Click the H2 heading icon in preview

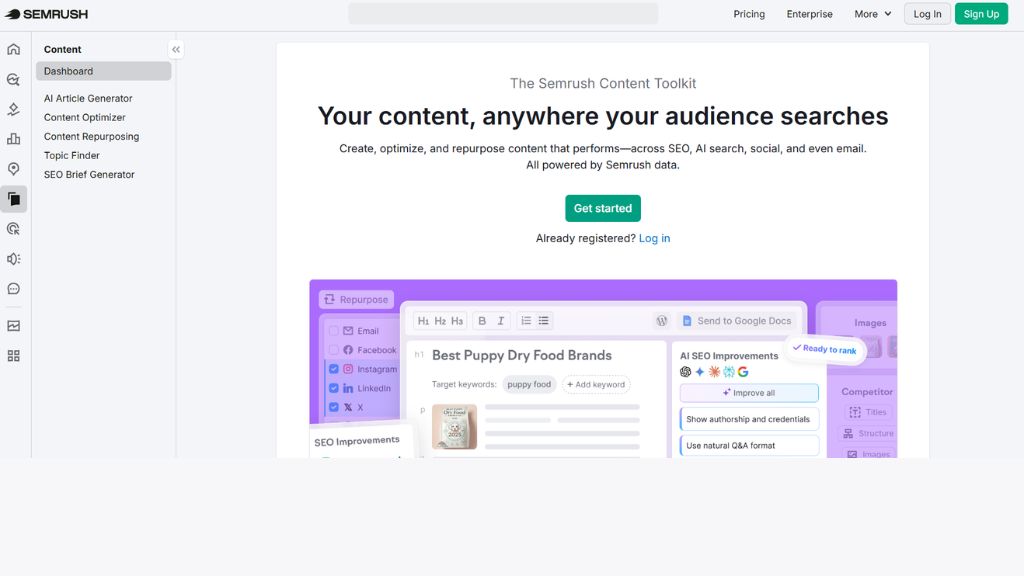coord(440,321)
